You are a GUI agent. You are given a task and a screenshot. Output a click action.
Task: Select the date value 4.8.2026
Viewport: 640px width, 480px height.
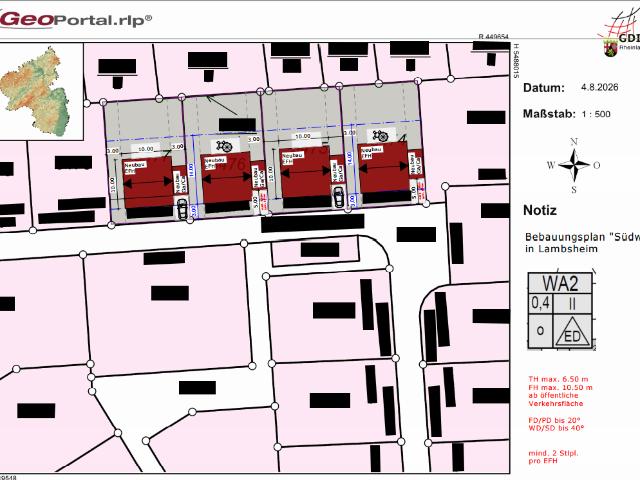599,87
